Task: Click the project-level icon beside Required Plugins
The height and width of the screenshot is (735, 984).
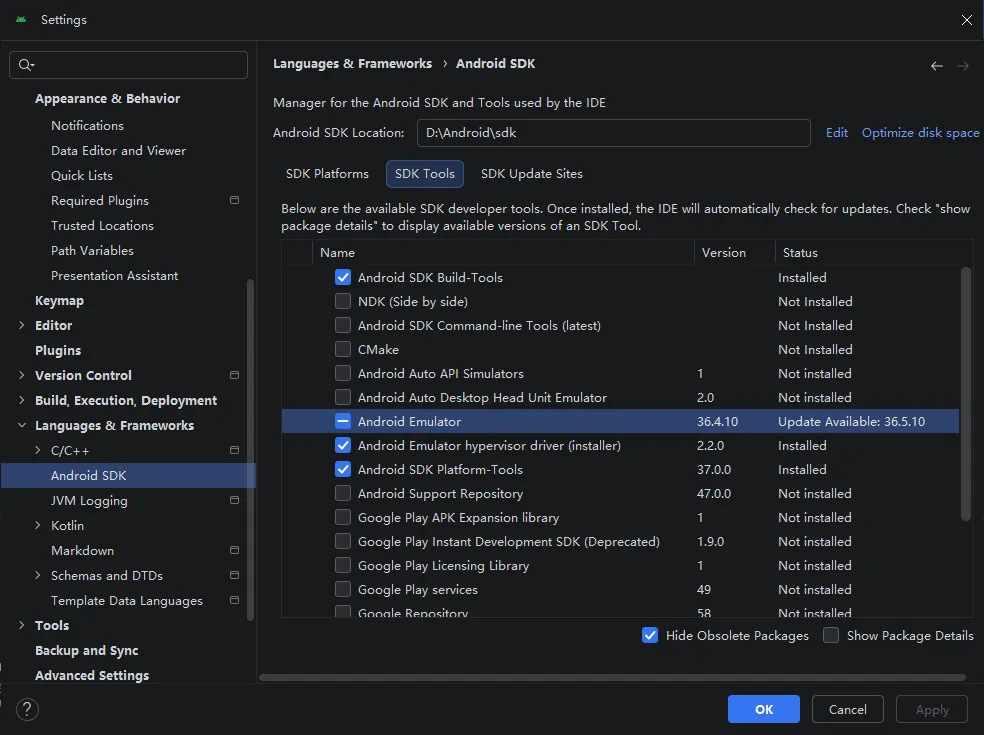Action: (x=234, y=200)
